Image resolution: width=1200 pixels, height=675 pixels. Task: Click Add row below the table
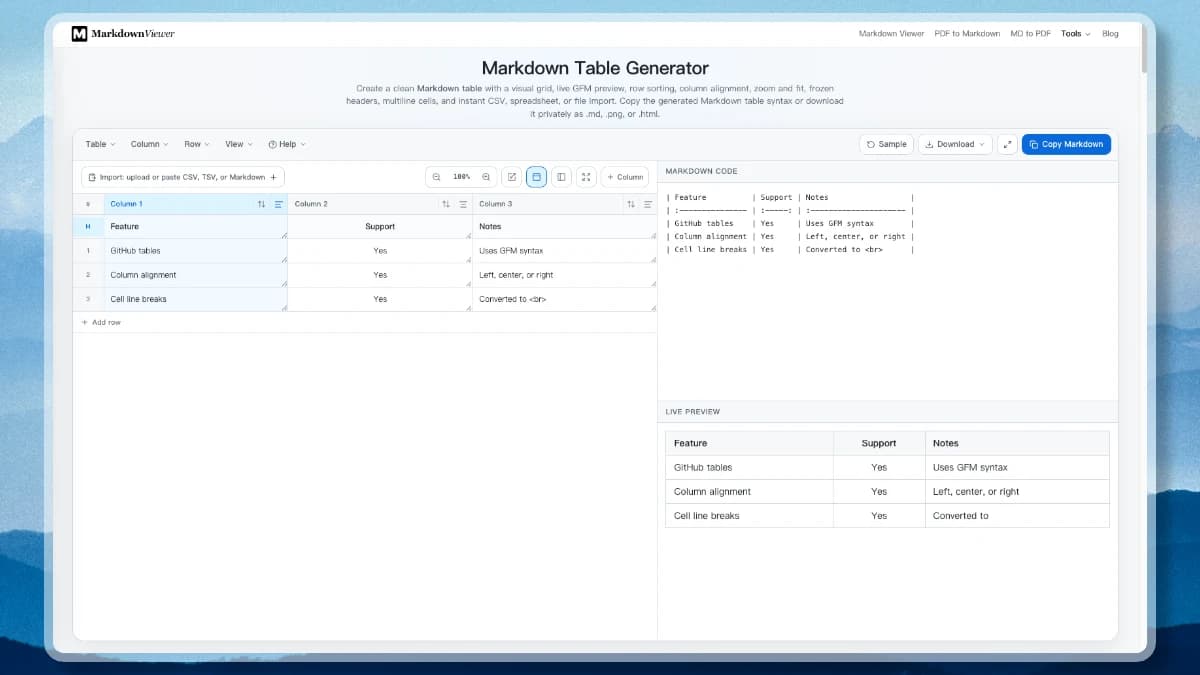point(101,322)
